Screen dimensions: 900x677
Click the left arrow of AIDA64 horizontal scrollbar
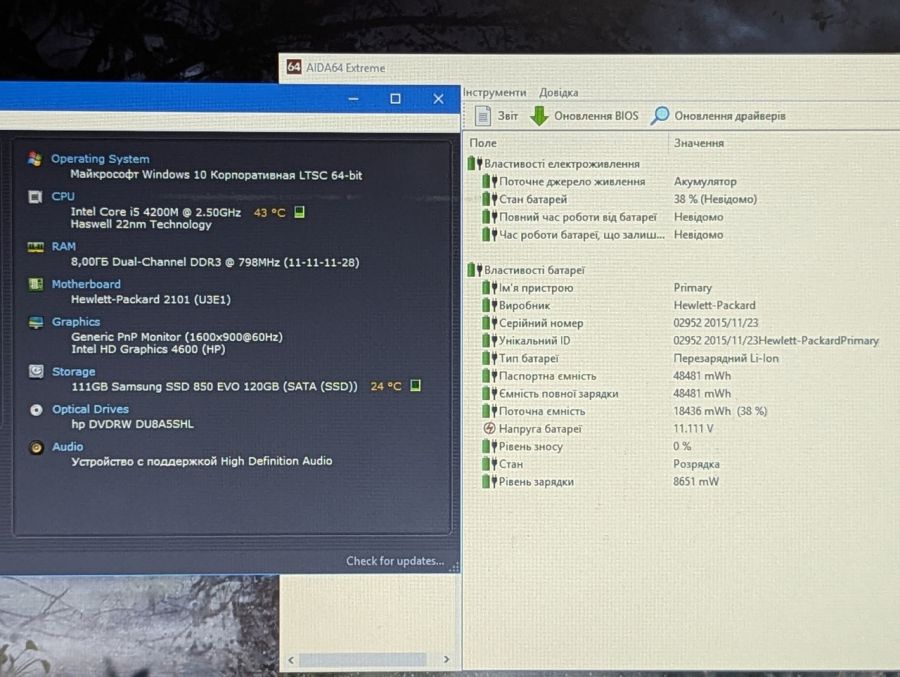click(x=291, y=660)
